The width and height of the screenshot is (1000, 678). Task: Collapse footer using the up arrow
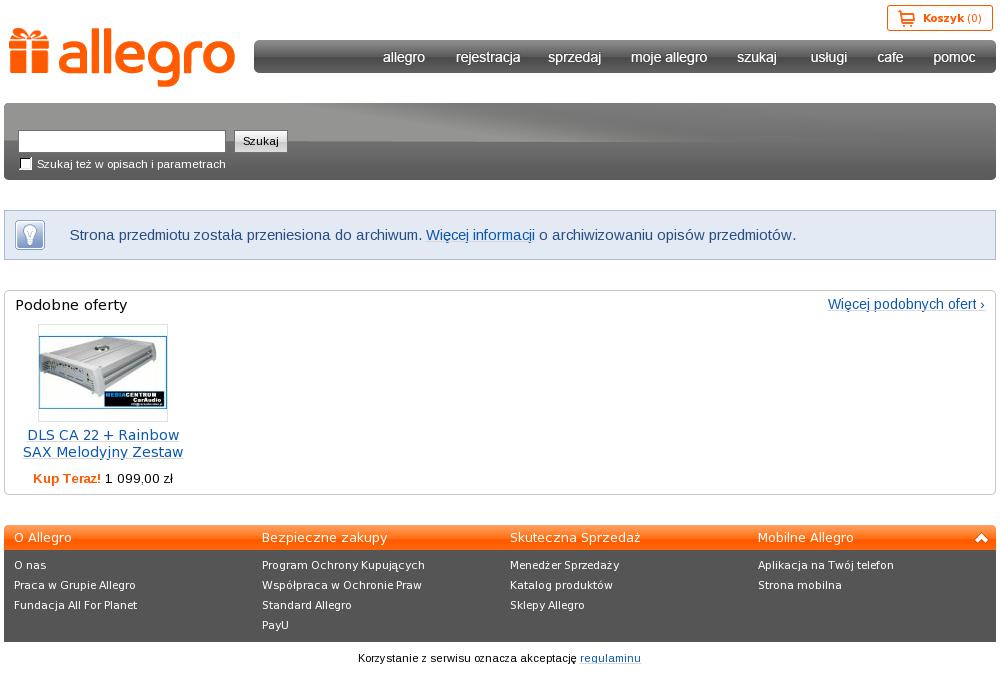point(981,538)
